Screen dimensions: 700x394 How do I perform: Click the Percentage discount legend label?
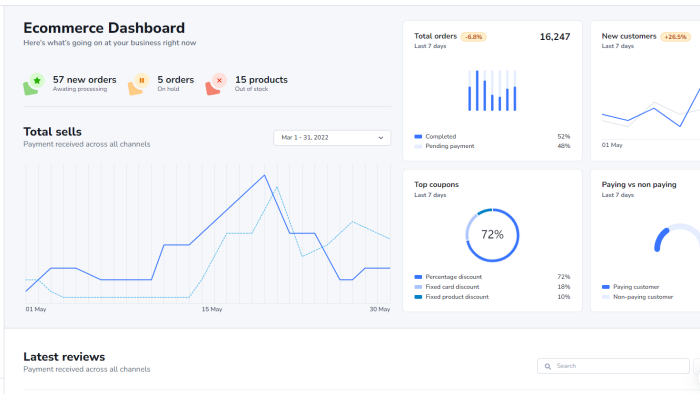[454, 277]
